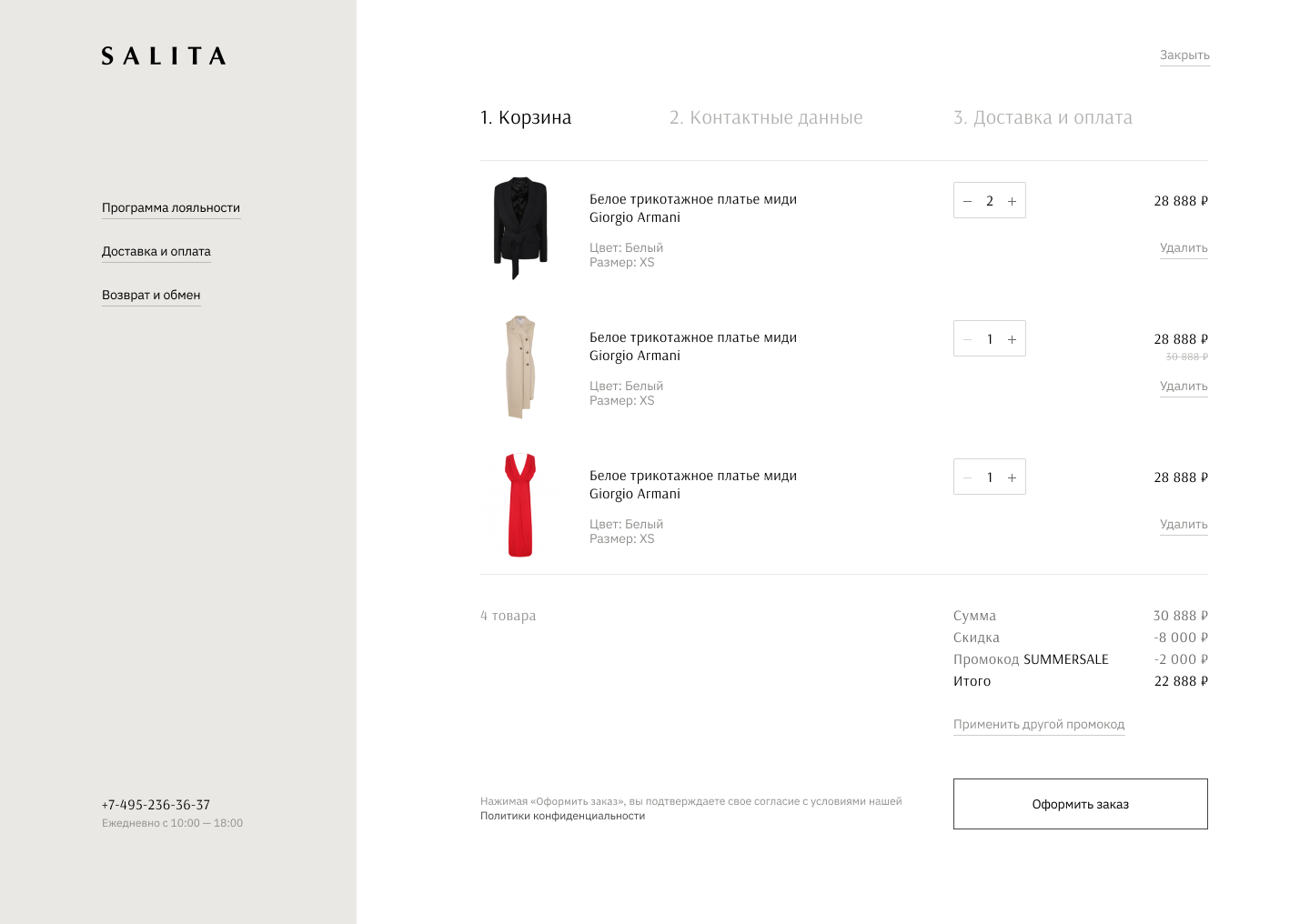Open Возврат и обмен in the sidebar
This screenshot has width=1310, height=924.
[x=151, y=296]
